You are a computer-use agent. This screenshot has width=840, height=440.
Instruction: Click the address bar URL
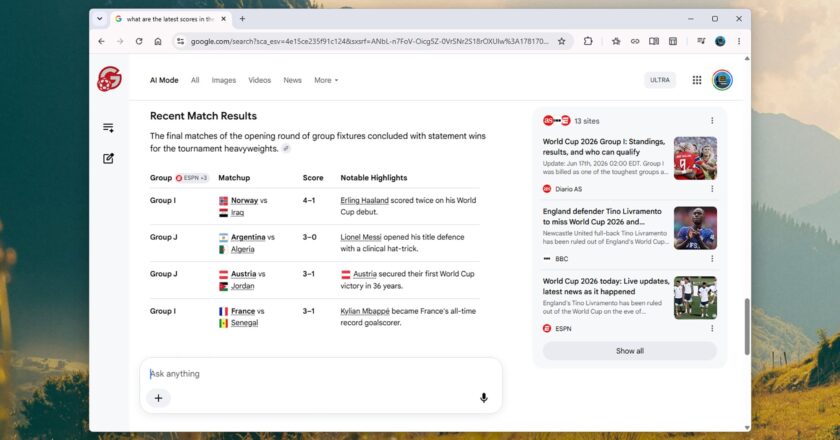(x=370, y=41)
